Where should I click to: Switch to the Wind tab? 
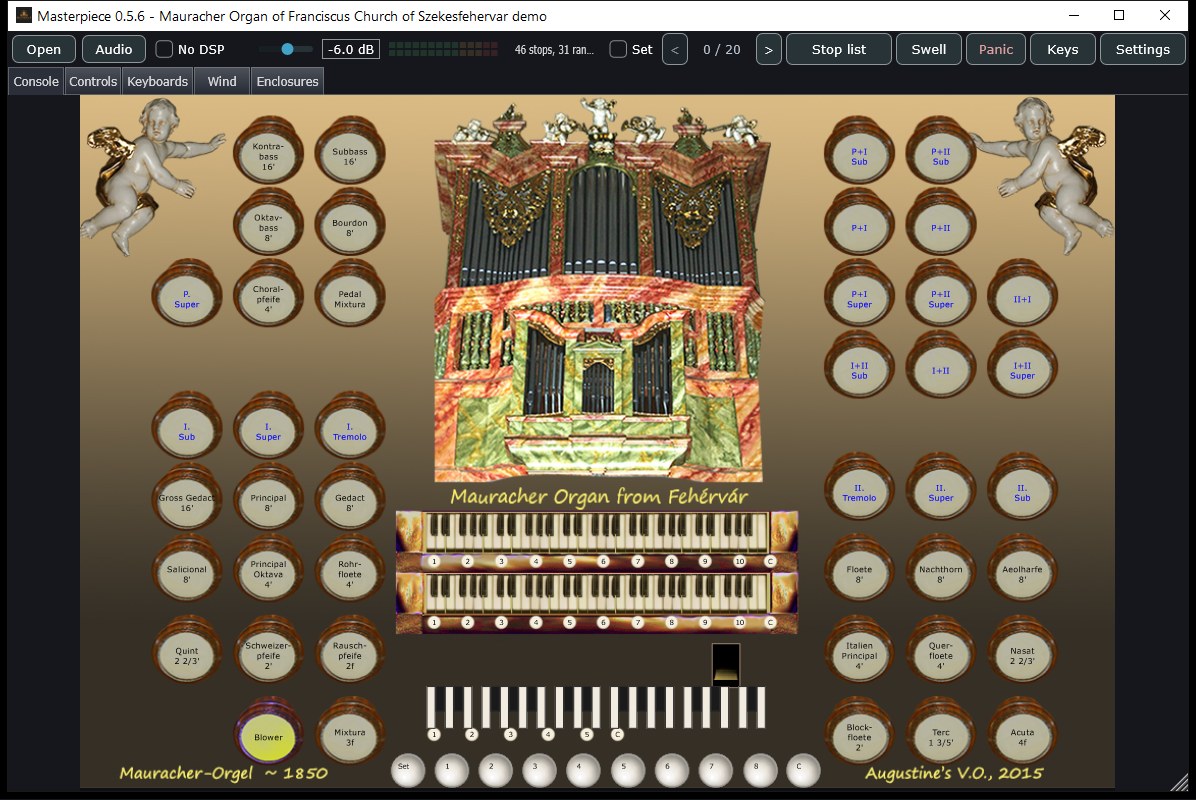[x=222, y=81]
